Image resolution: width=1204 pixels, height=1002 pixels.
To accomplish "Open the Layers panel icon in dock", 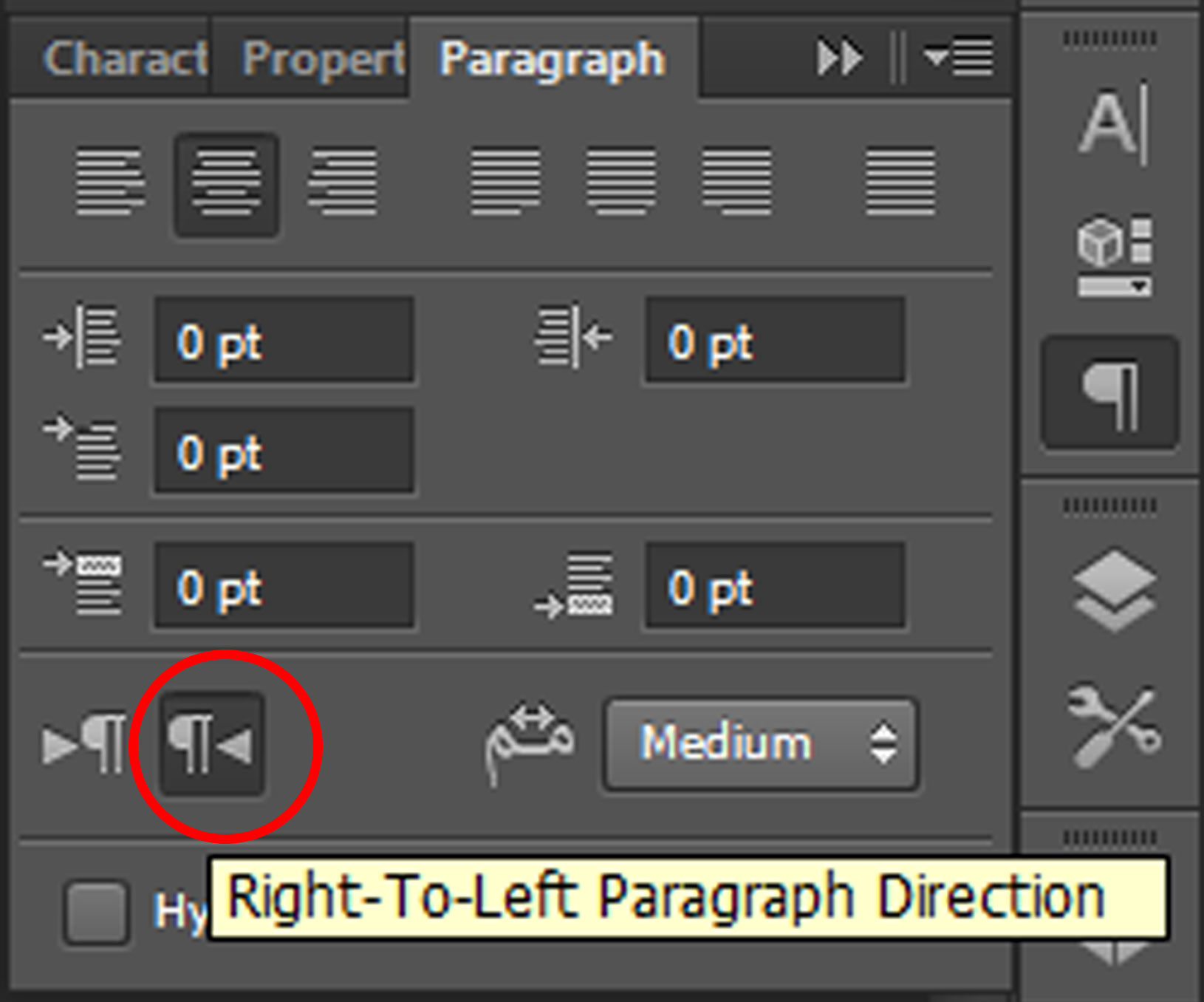I will 1112,590.
